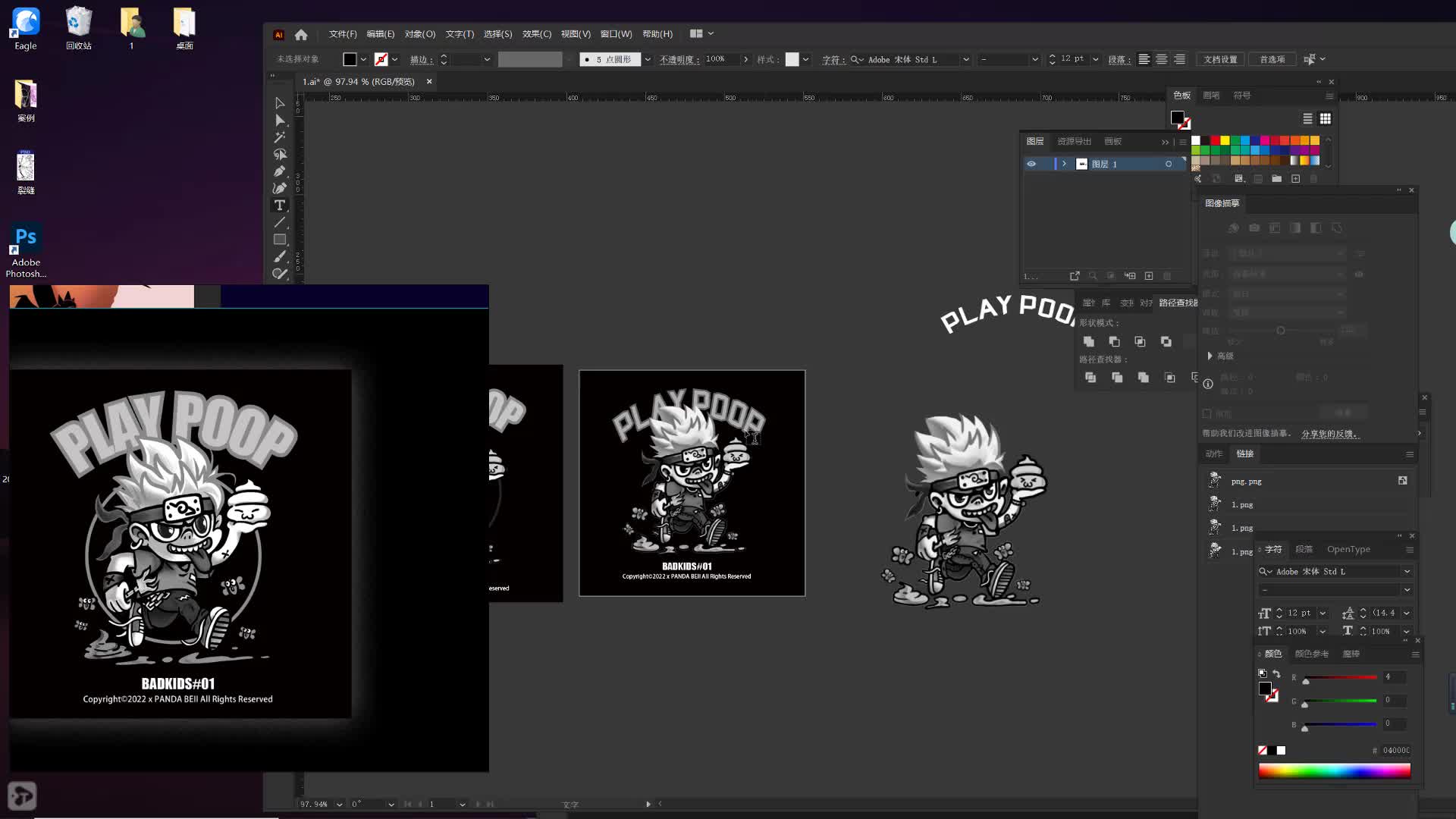Click the color spectrum bar
1456x819 pixels.
click(x=1335, y=771)
